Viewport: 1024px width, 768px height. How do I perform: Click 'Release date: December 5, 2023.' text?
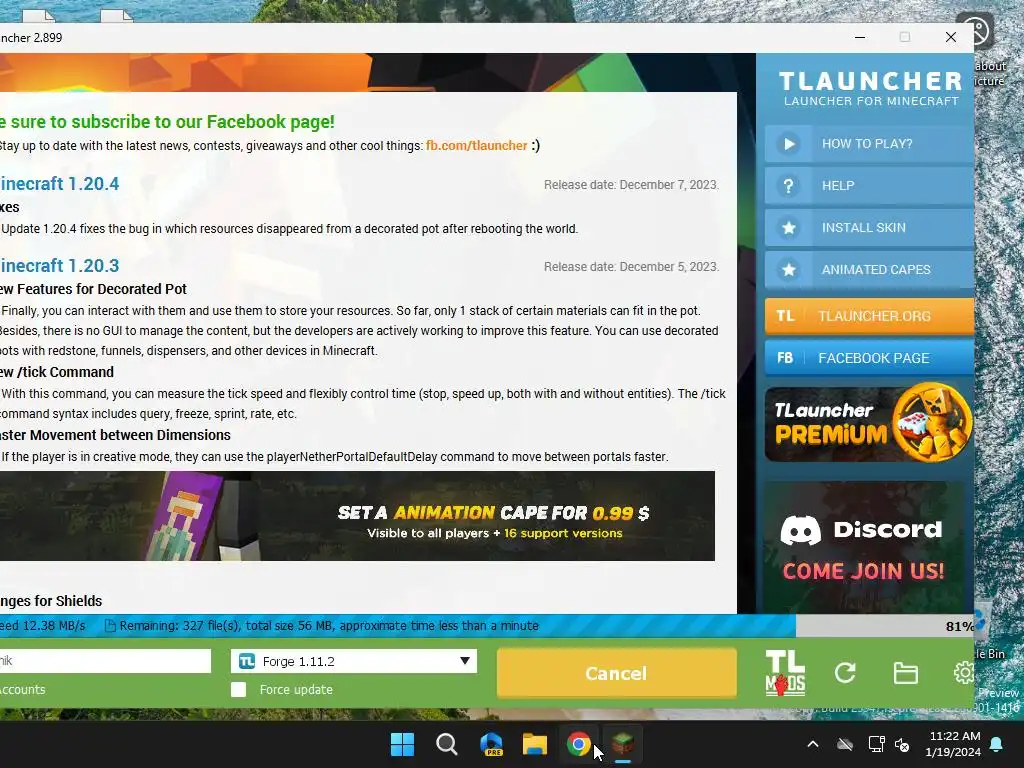(x=631, y=266)
